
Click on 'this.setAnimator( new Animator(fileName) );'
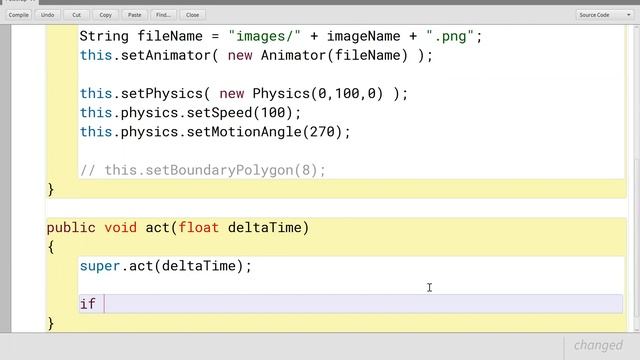pos(256,56)
